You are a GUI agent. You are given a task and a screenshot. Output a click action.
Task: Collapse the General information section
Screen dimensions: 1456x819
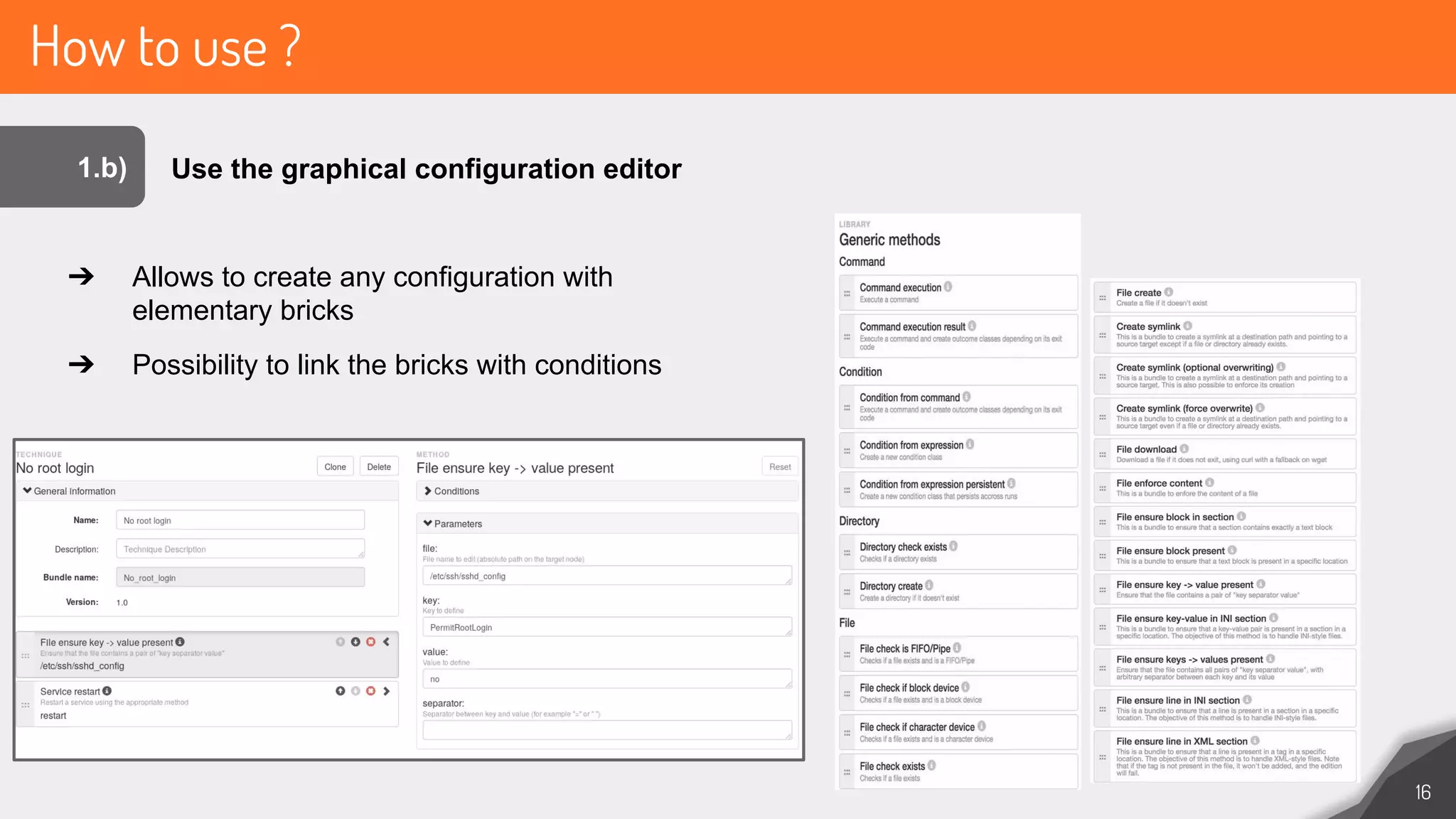click(28, 491)
